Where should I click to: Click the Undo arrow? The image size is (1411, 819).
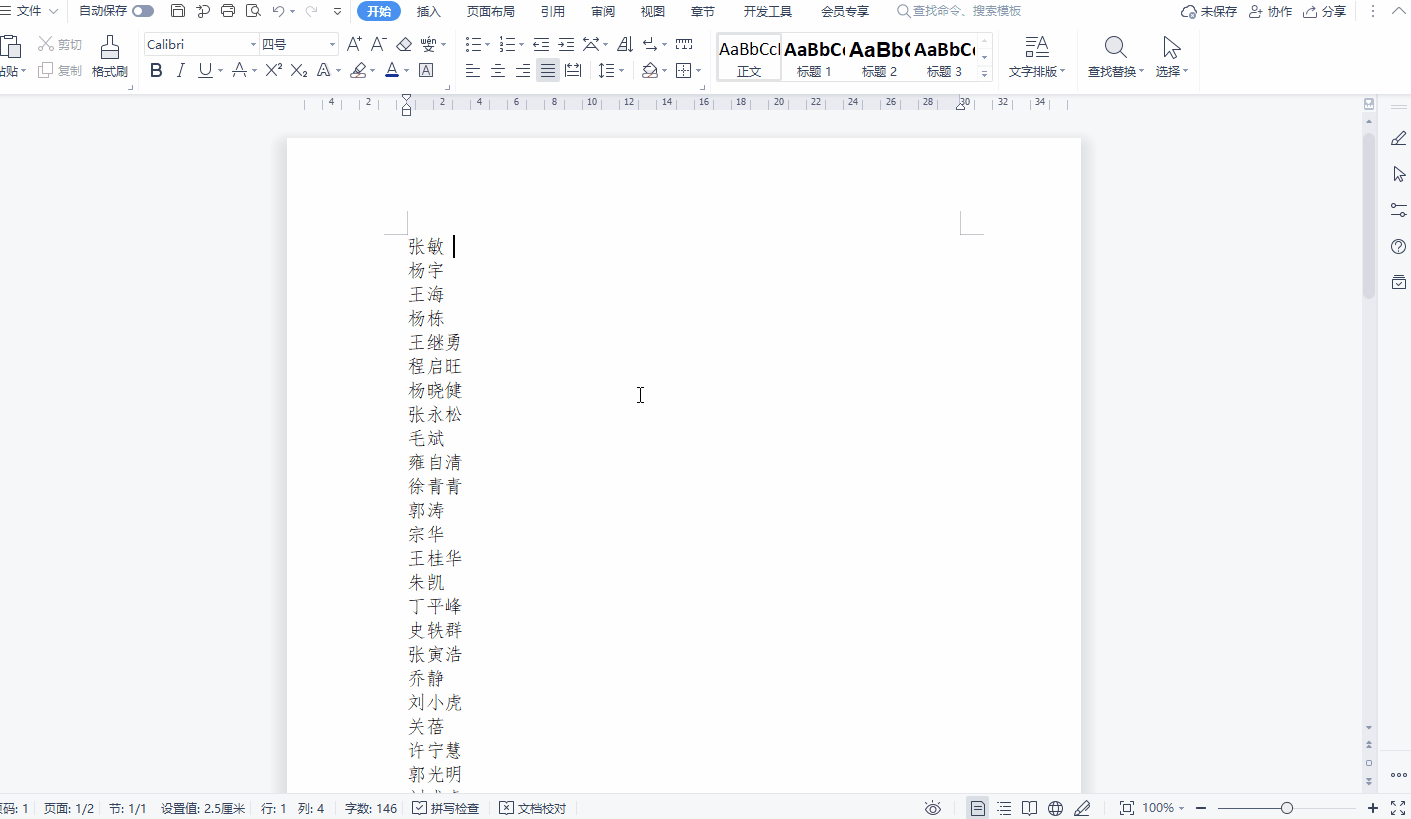[x=278, y=11]
